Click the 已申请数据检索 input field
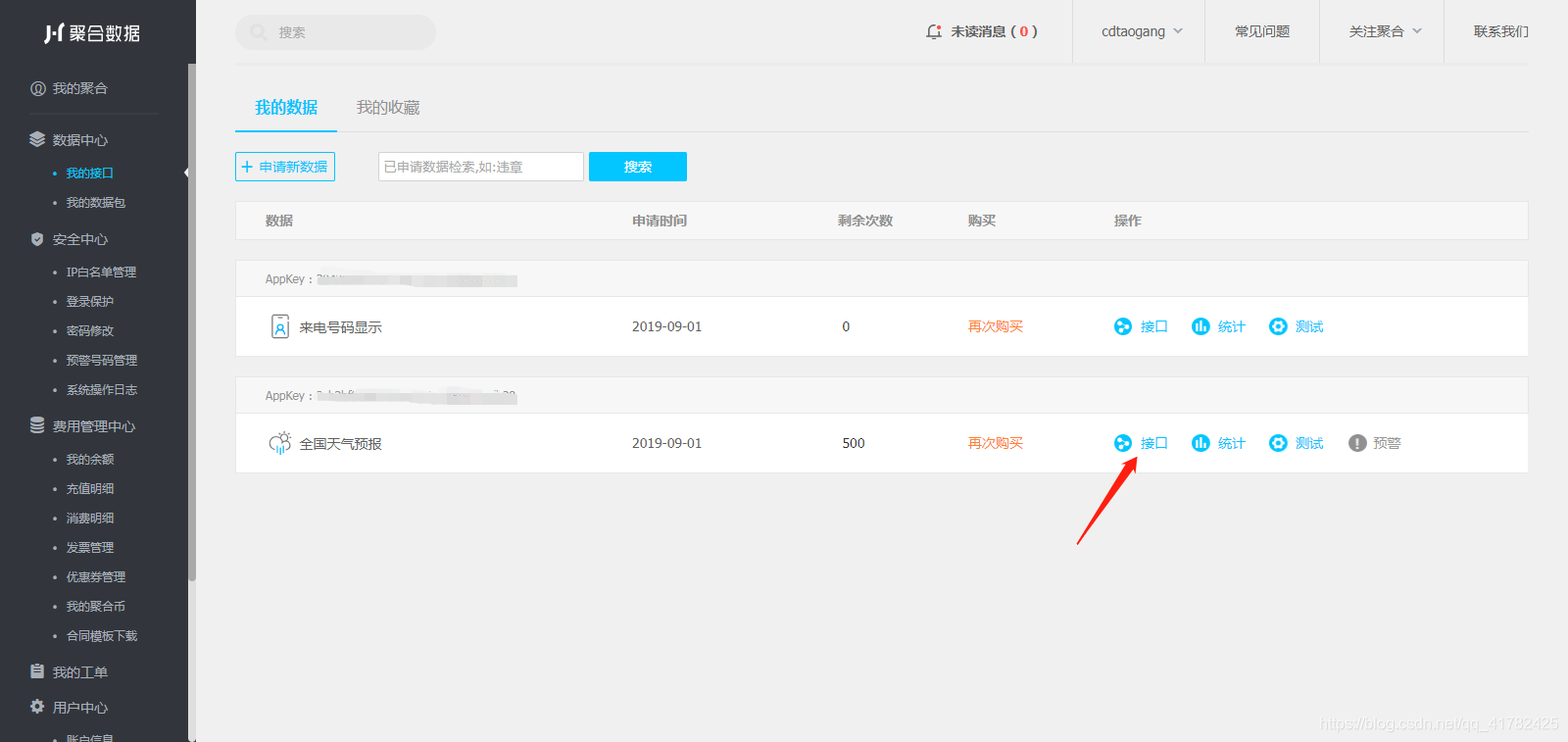1568x742 pixels. [481, 167]
